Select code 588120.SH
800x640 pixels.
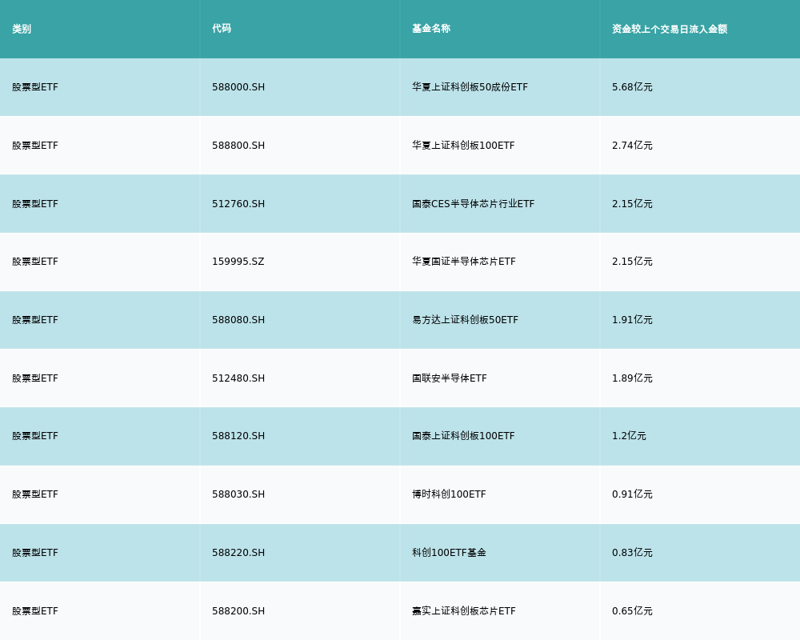(238, 436)
